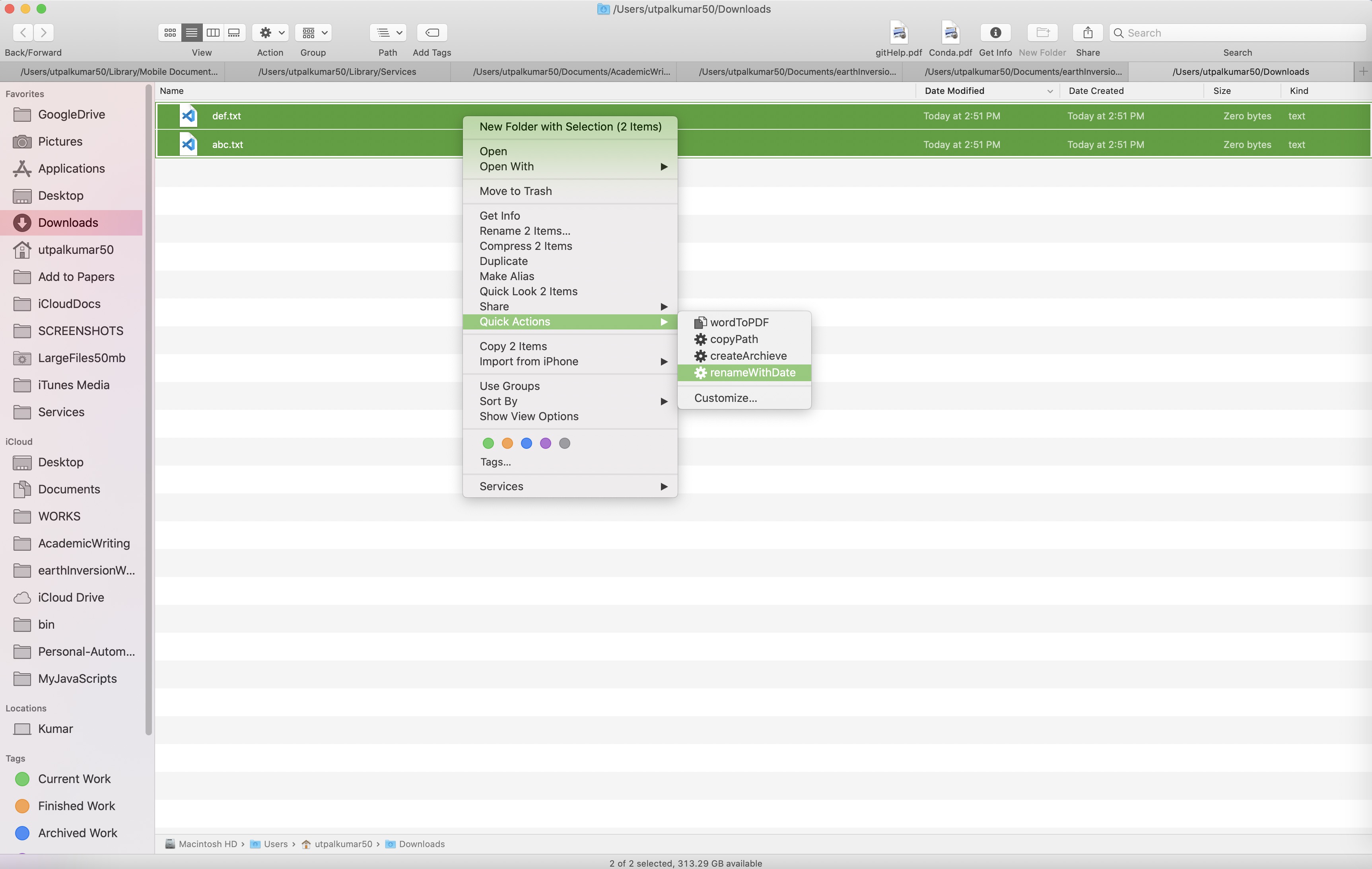Open the Group dropdown in toolbar

314,33
